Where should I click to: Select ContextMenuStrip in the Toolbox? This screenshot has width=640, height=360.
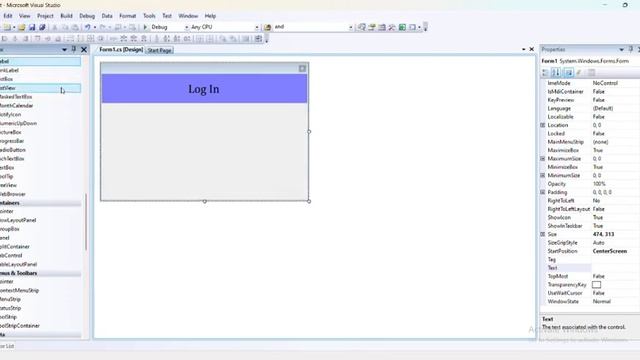click(40, 291)
